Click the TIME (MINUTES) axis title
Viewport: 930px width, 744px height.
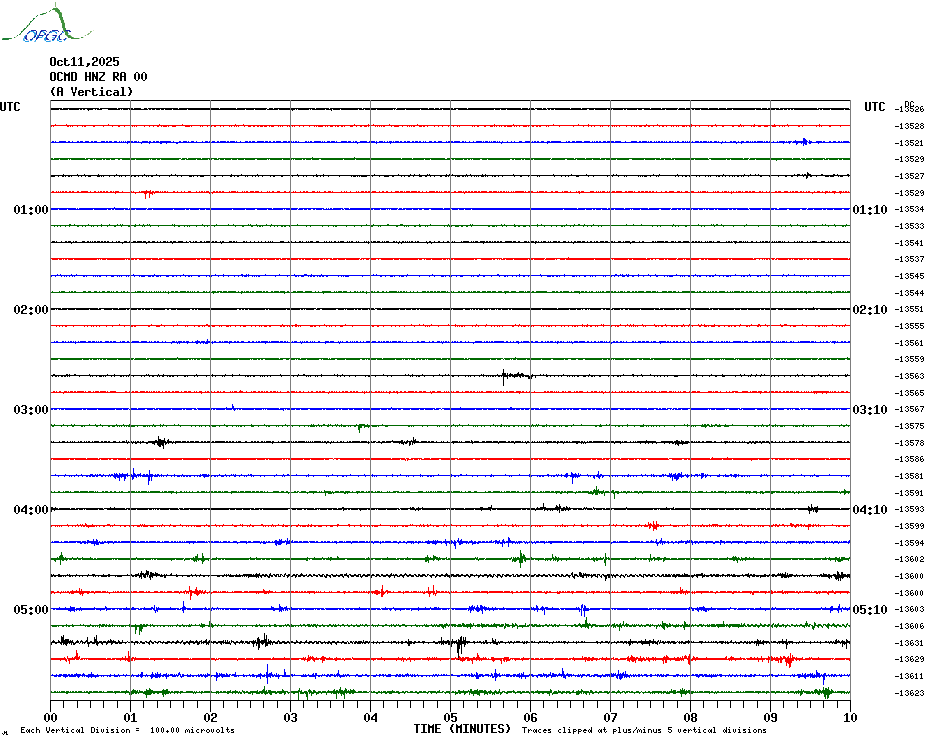(462, 729)
